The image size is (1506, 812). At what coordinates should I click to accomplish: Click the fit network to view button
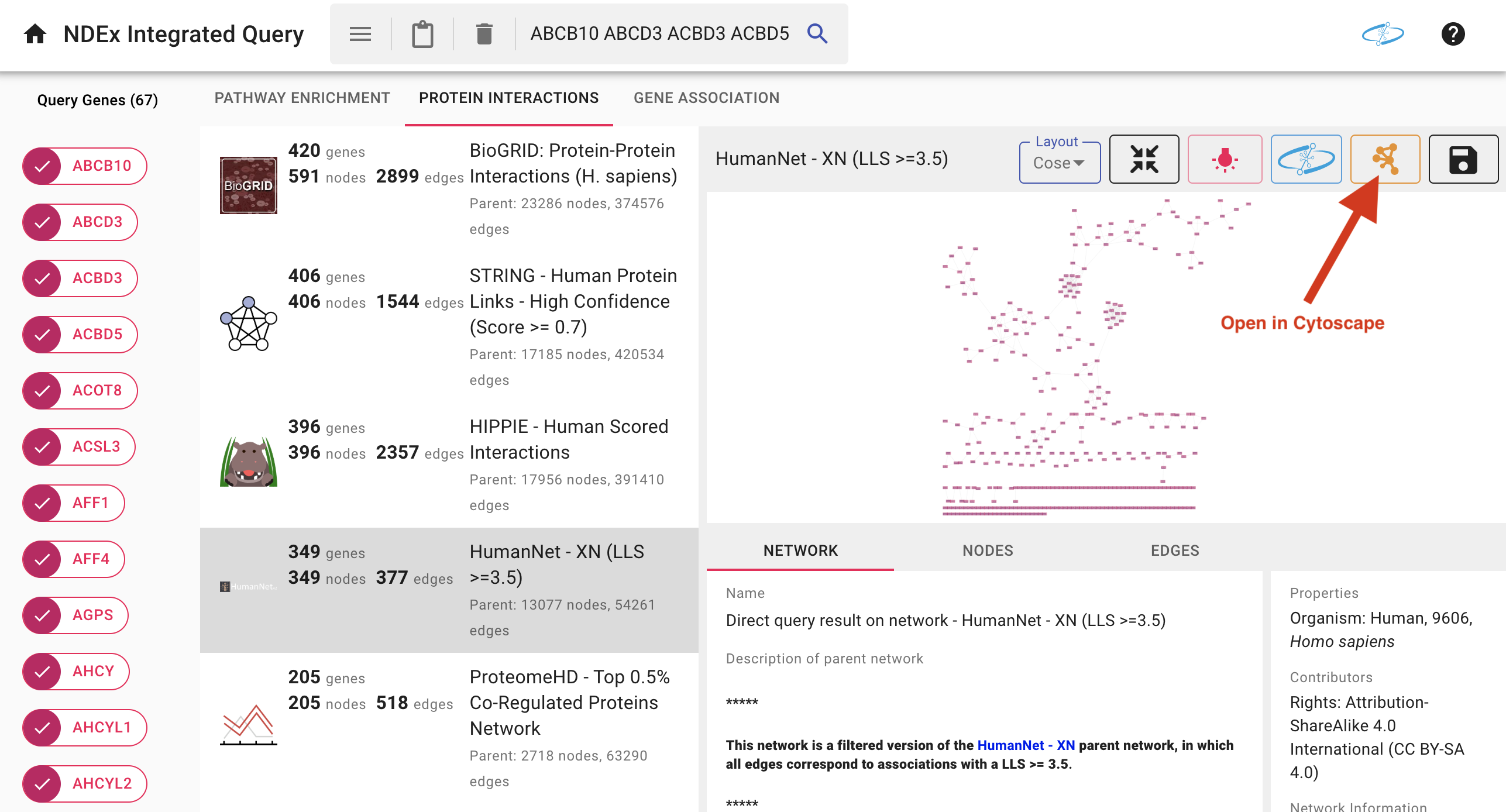click(x=1144, y=159)
